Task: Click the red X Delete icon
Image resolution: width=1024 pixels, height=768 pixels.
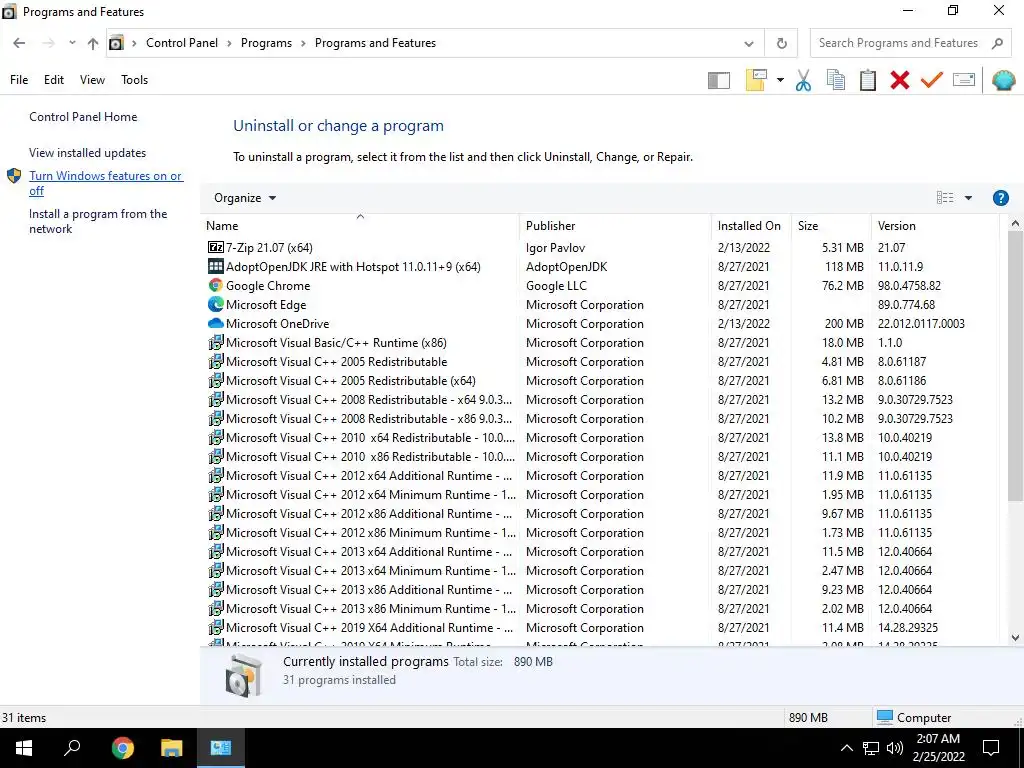Action: click(900, 80)
